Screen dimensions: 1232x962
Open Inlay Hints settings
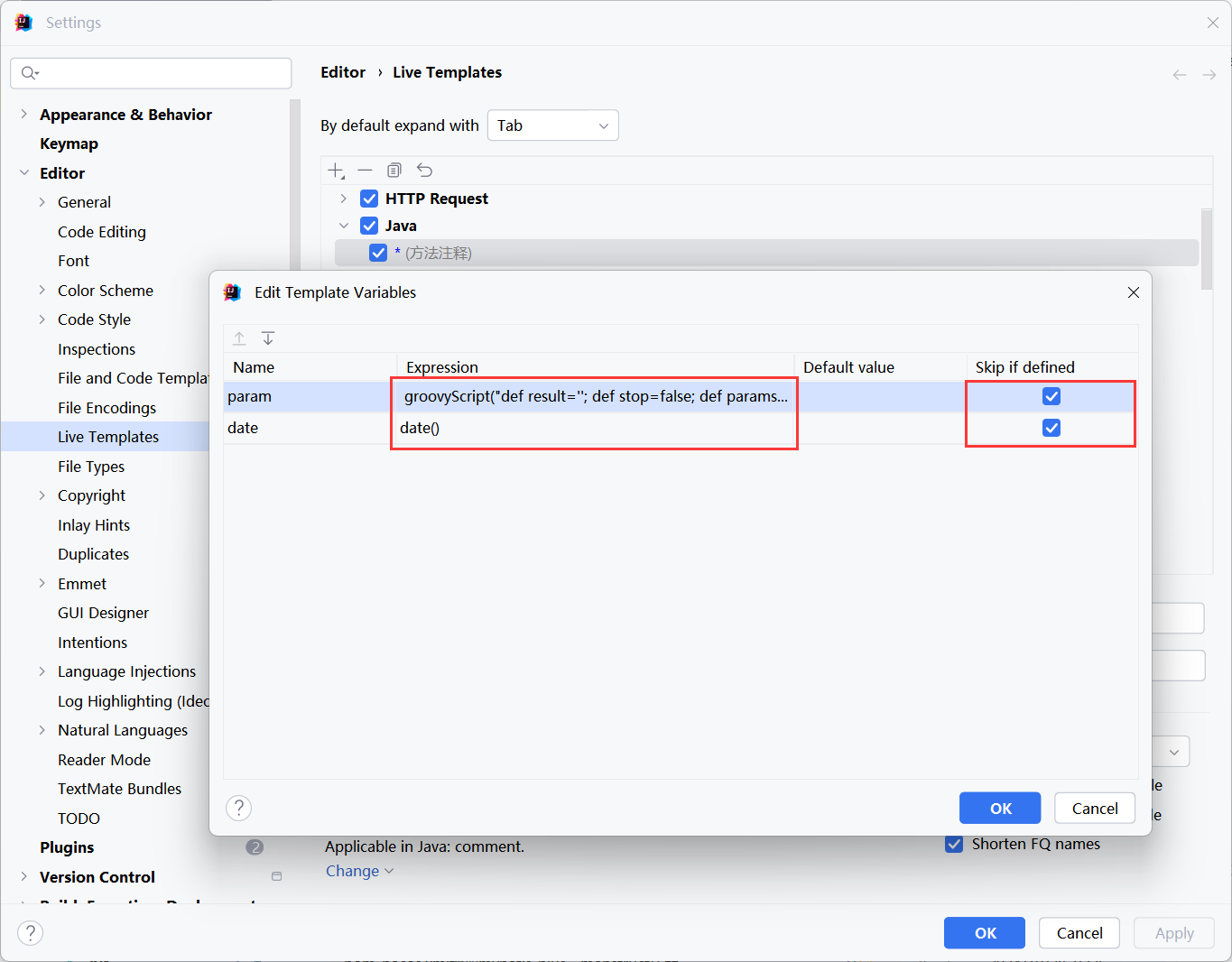tap(94, 525)
